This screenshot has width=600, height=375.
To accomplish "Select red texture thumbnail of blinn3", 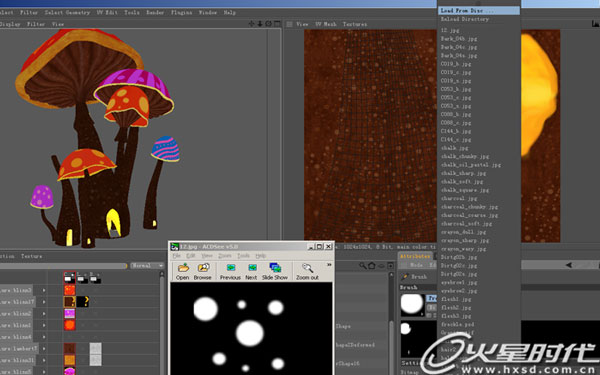I will point(70,290).
